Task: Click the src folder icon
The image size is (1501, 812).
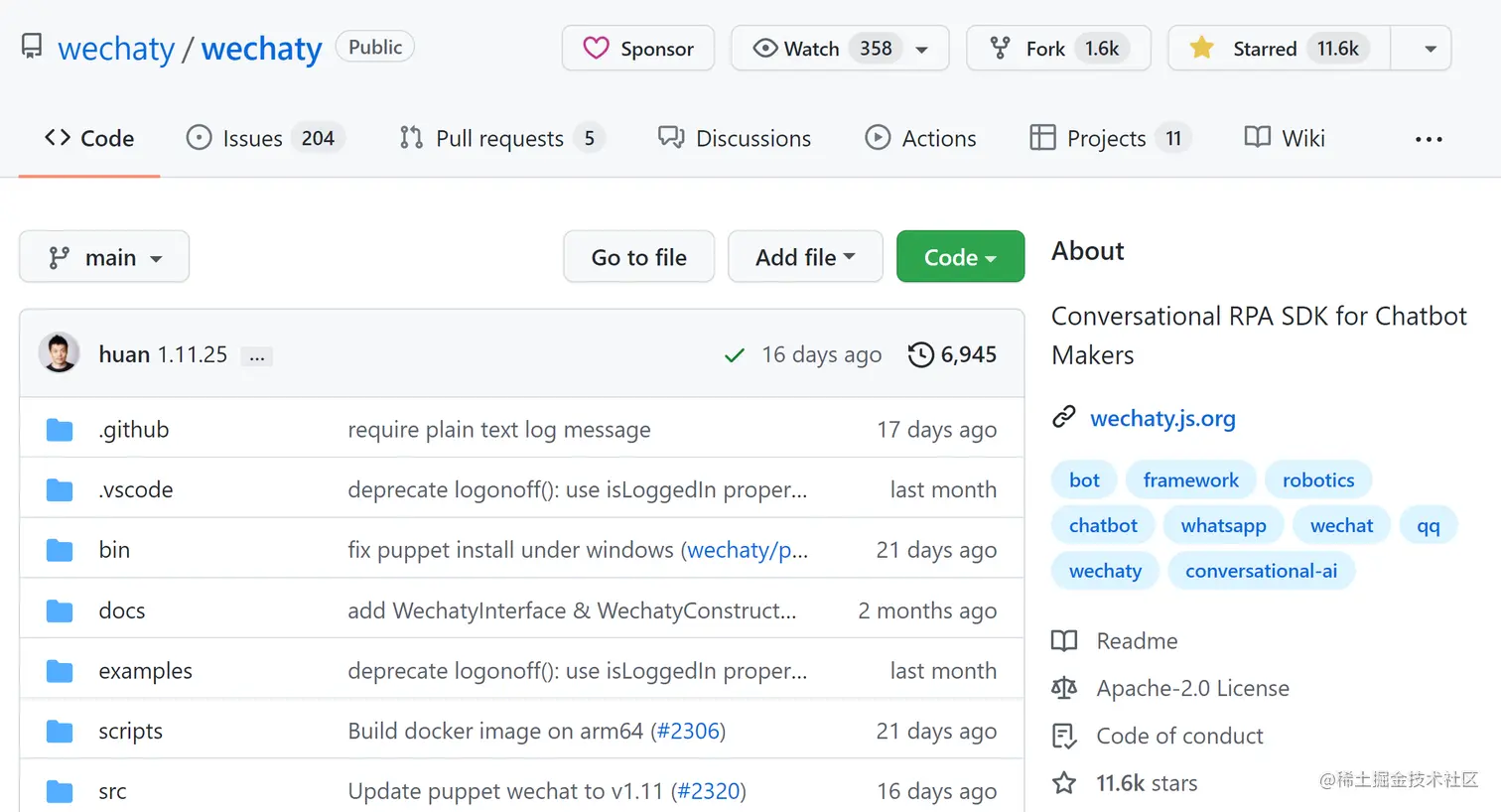Action: (60, 791)
